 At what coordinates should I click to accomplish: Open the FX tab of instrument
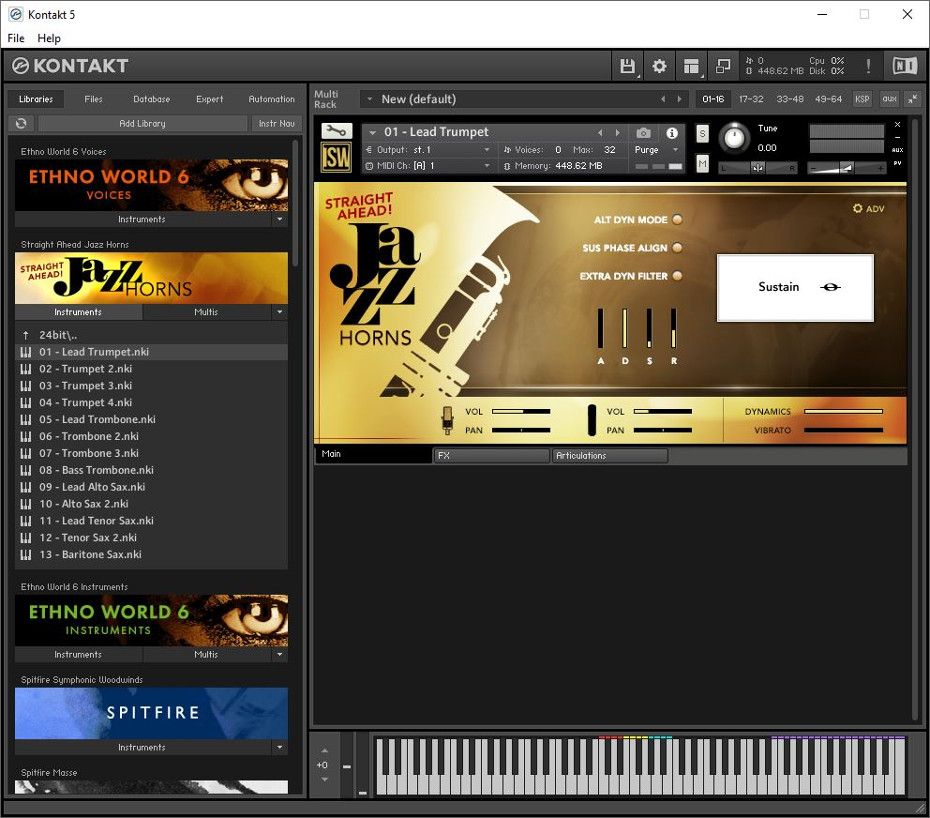pyautogui.click(x=491, y=456)
